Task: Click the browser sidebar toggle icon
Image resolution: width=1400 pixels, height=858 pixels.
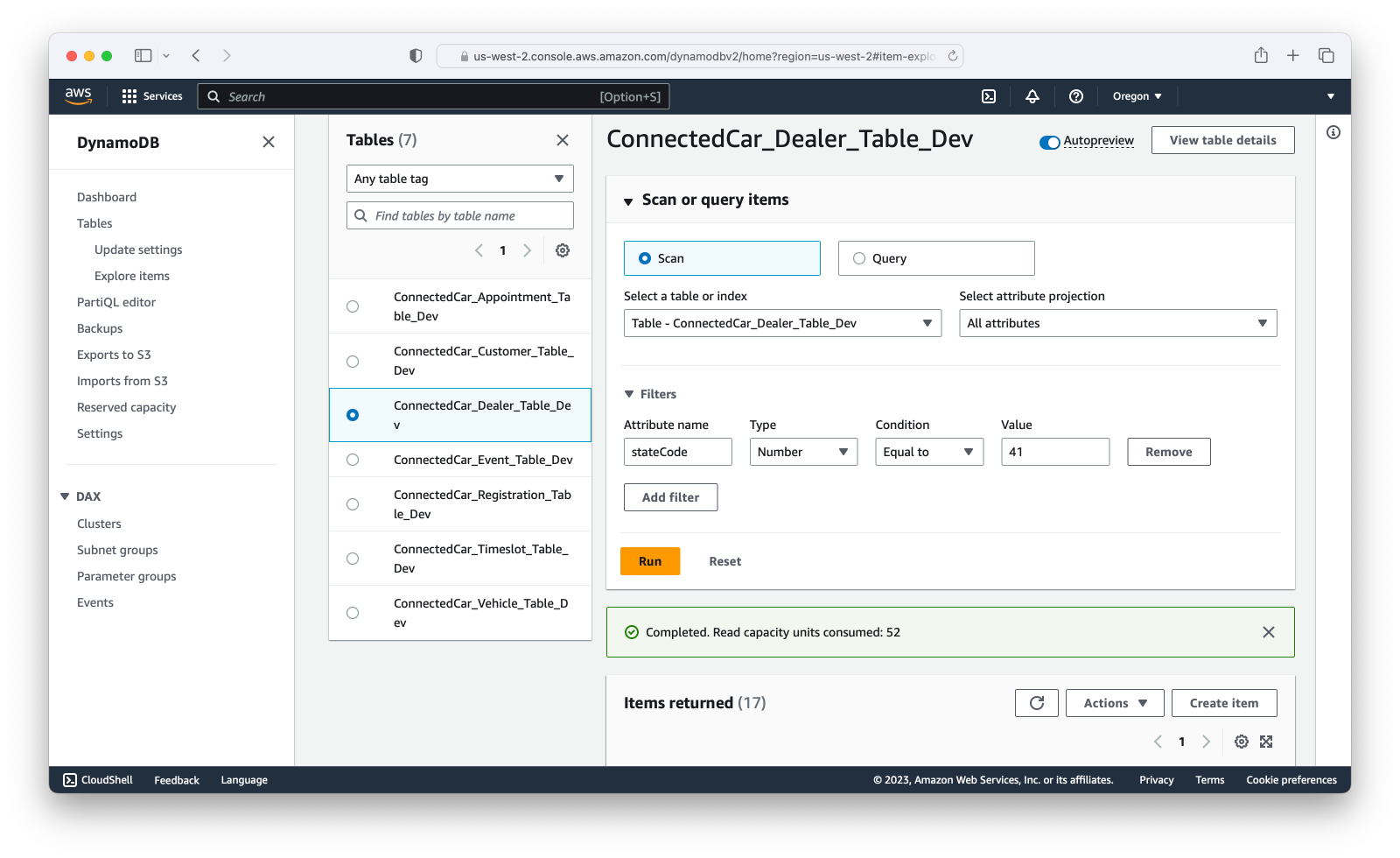Action: click(143, 55)
